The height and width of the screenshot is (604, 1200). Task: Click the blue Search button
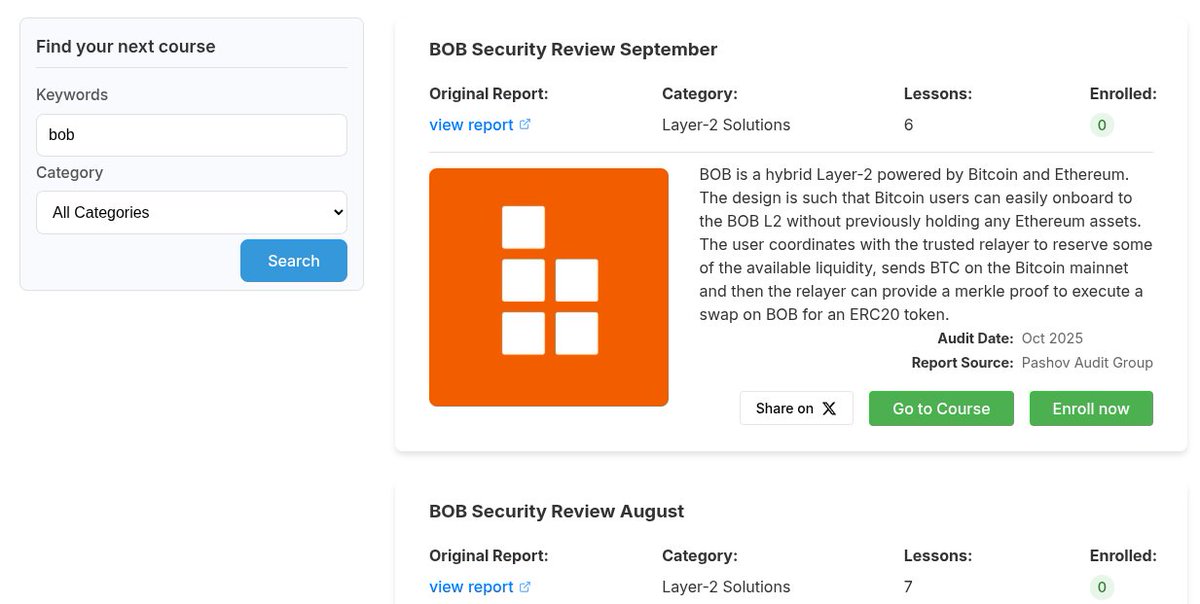point(293,261)
